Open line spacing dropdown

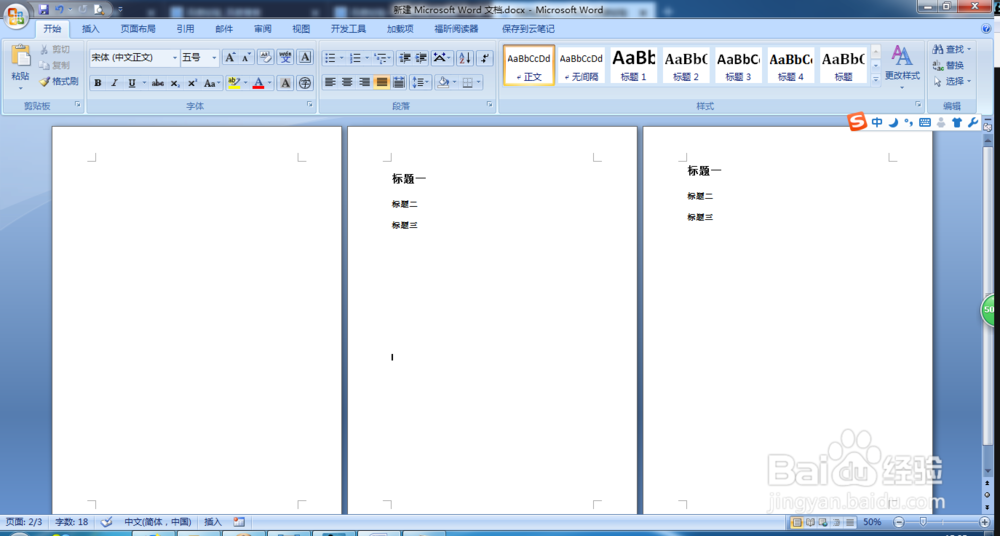point(420,82)
